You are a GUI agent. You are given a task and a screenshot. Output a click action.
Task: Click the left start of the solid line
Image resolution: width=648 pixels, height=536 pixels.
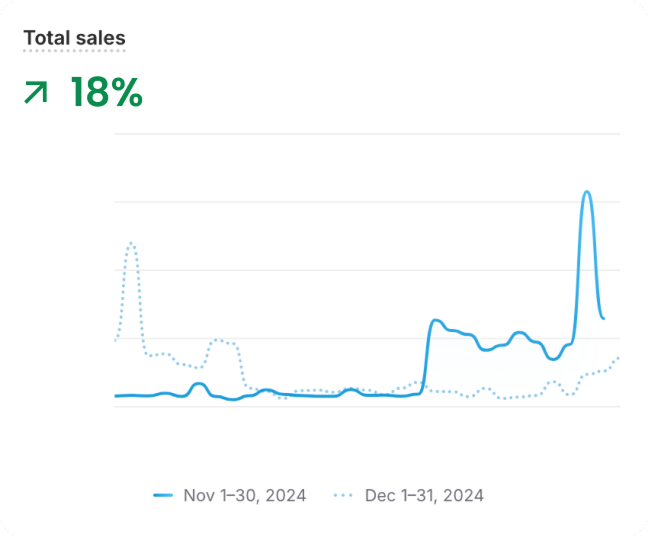click(116, 396)
